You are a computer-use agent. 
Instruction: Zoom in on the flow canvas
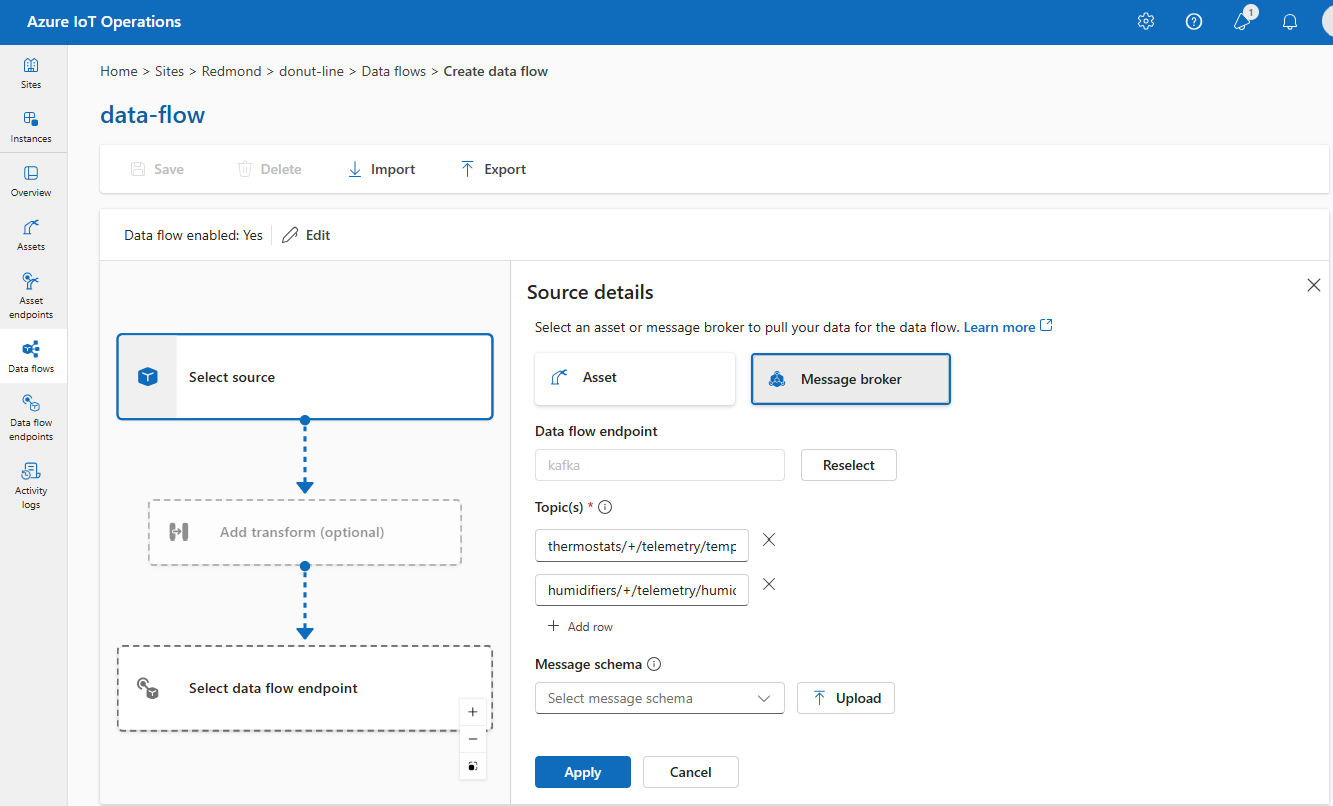[x=473, y=712]
